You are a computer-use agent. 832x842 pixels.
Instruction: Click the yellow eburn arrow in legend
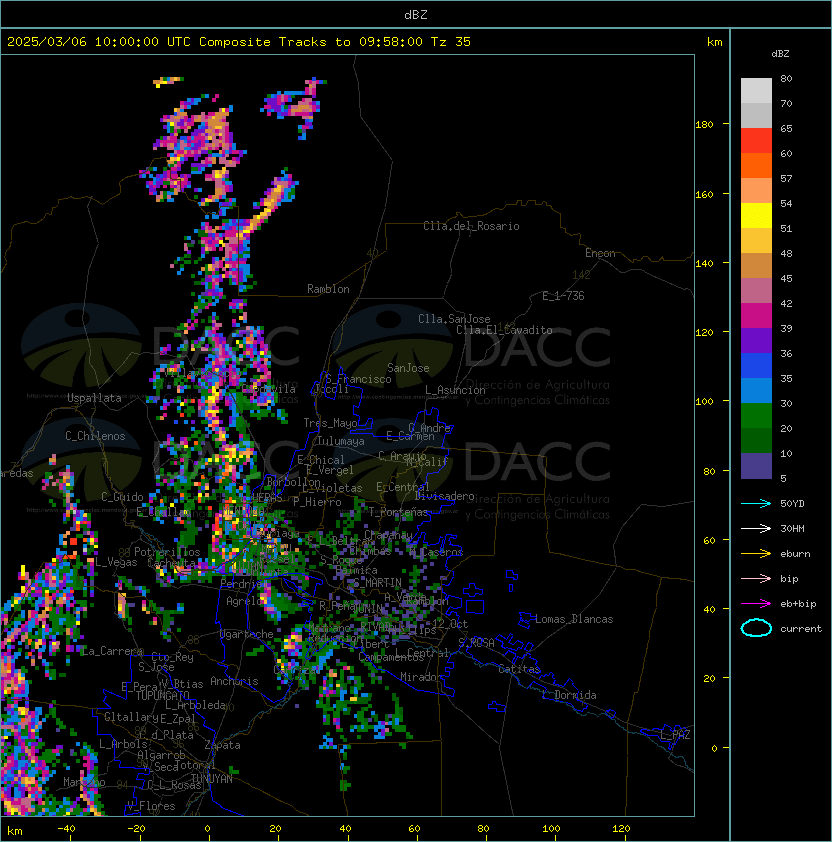(x=756, y=554)
